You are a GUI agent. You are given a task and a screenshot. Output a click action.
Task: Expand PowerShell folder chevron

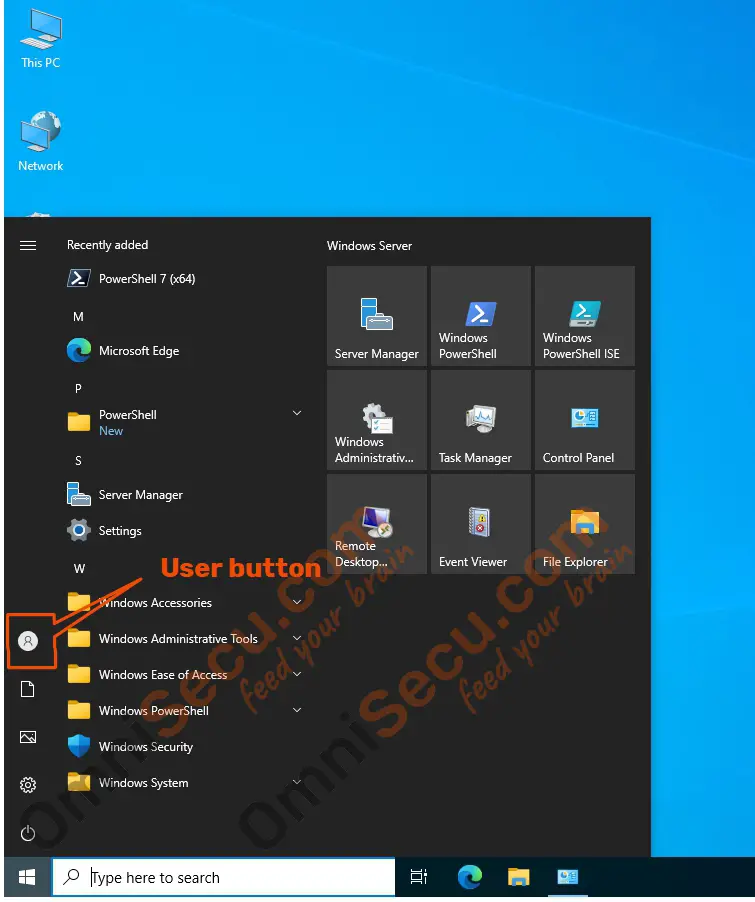pyautogui.click(x=297, y=413)
